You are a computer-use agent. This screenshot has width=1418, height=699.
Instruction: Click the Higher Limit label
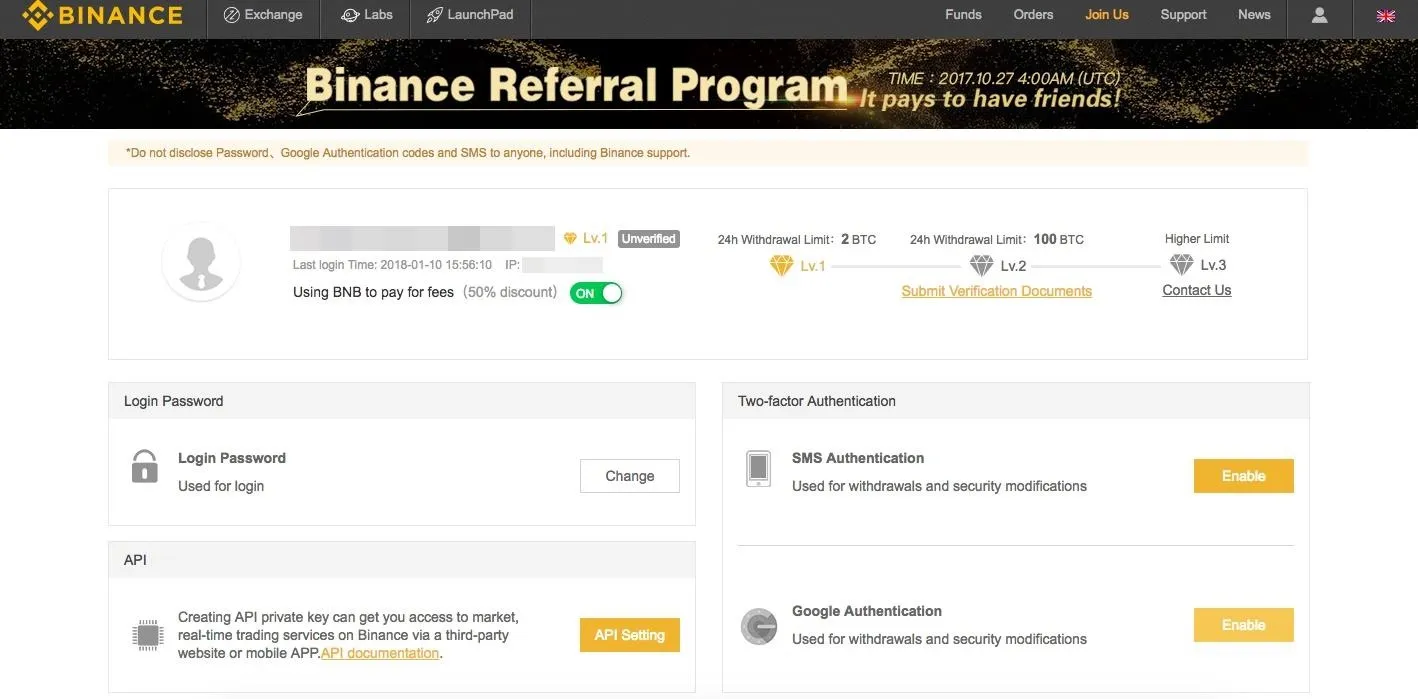tap(1197, 239)
